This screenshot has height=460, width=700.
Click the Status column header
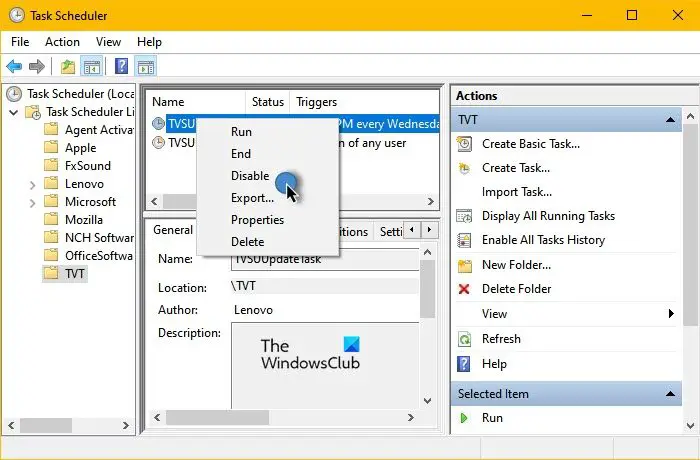coord(268,102)
